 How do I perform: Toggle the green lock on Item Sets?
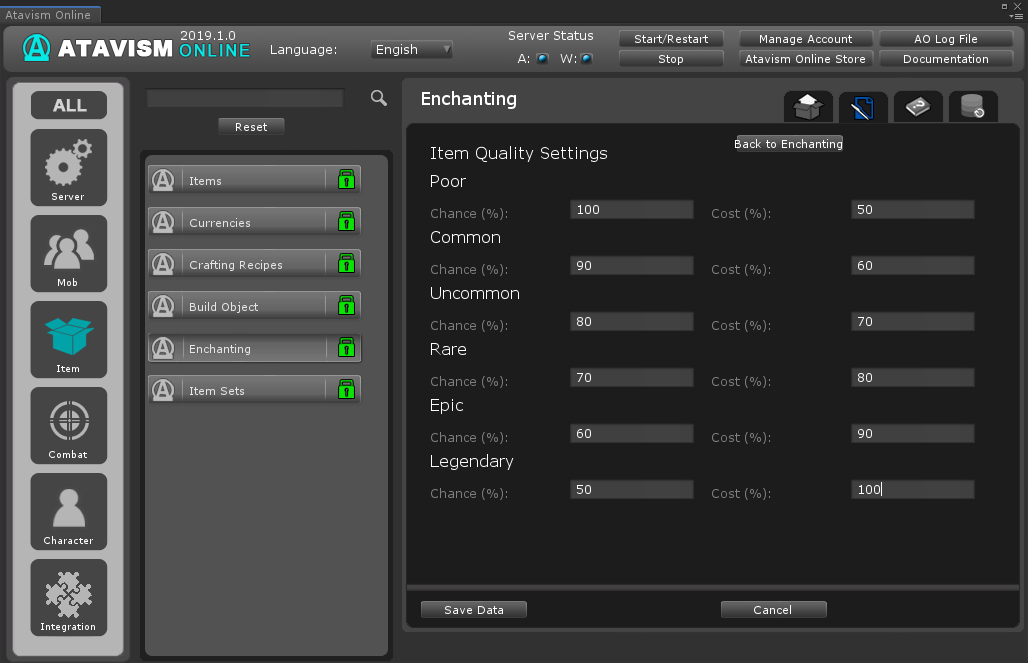346,390
